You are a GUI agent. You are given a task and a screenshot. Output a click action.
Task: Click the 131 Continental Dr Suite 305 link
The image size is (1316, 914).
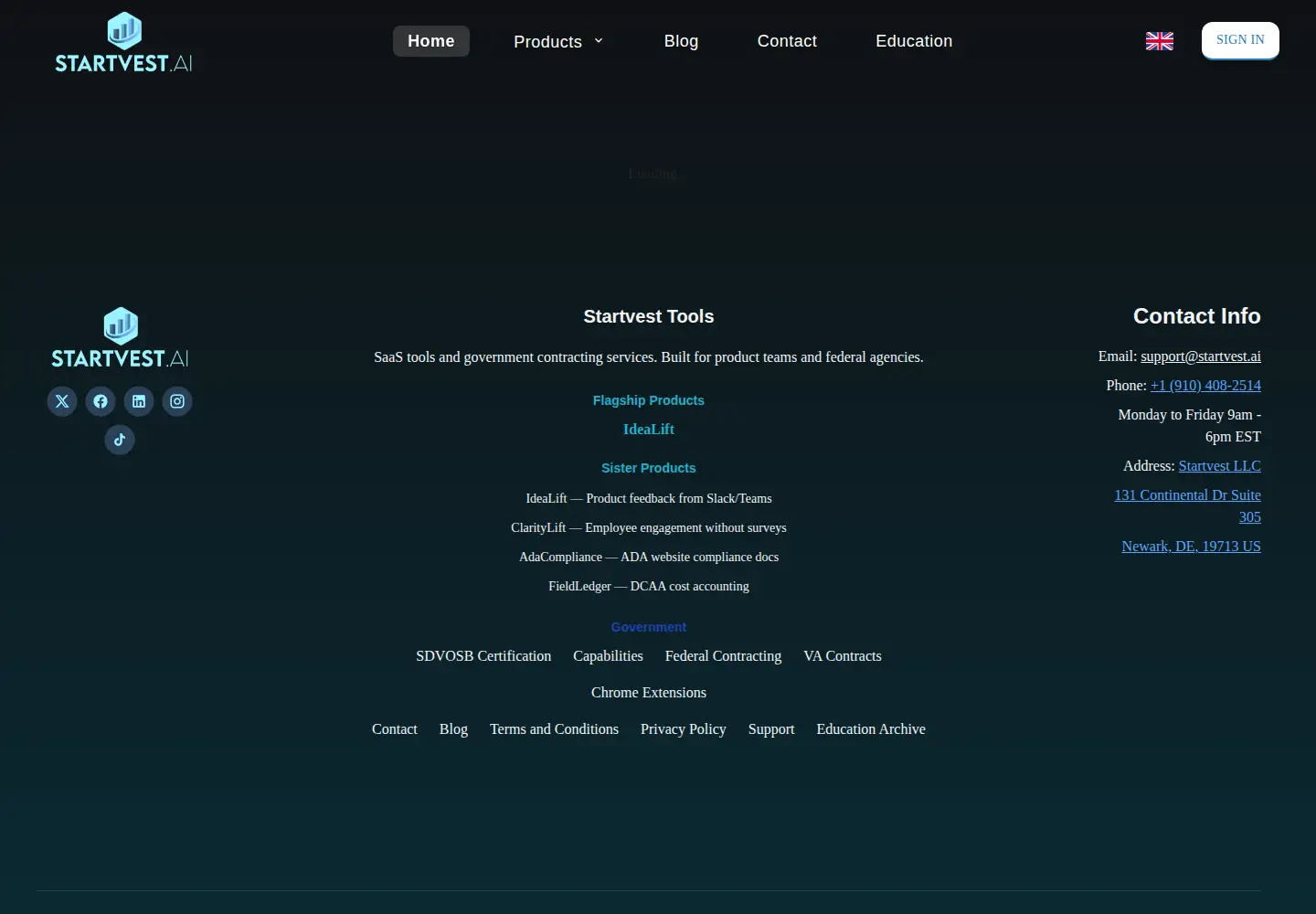tap(1188, 506)
